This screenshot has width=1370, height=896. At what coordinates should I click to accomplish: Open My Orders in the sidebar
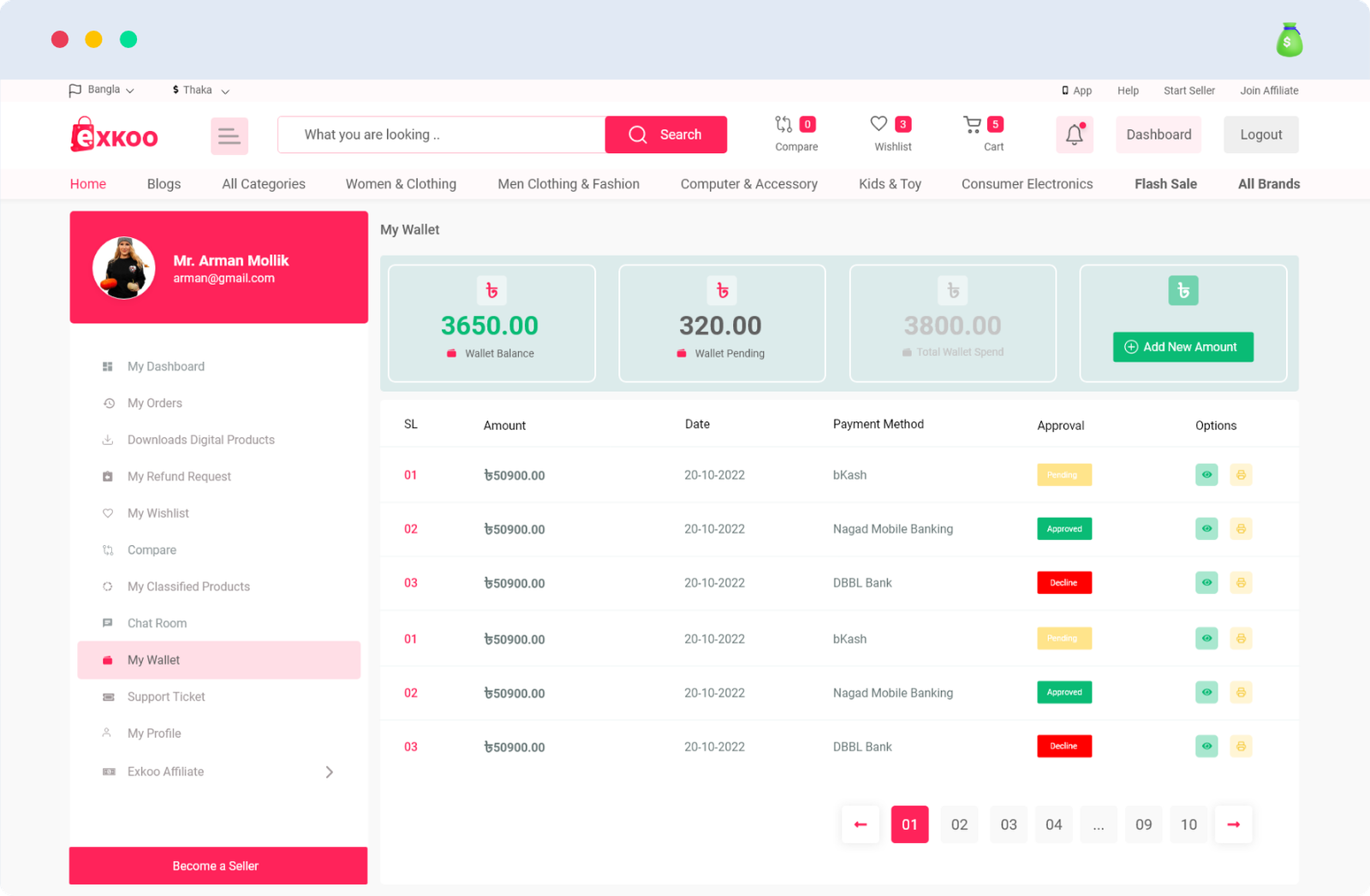(x=155, y=403)
